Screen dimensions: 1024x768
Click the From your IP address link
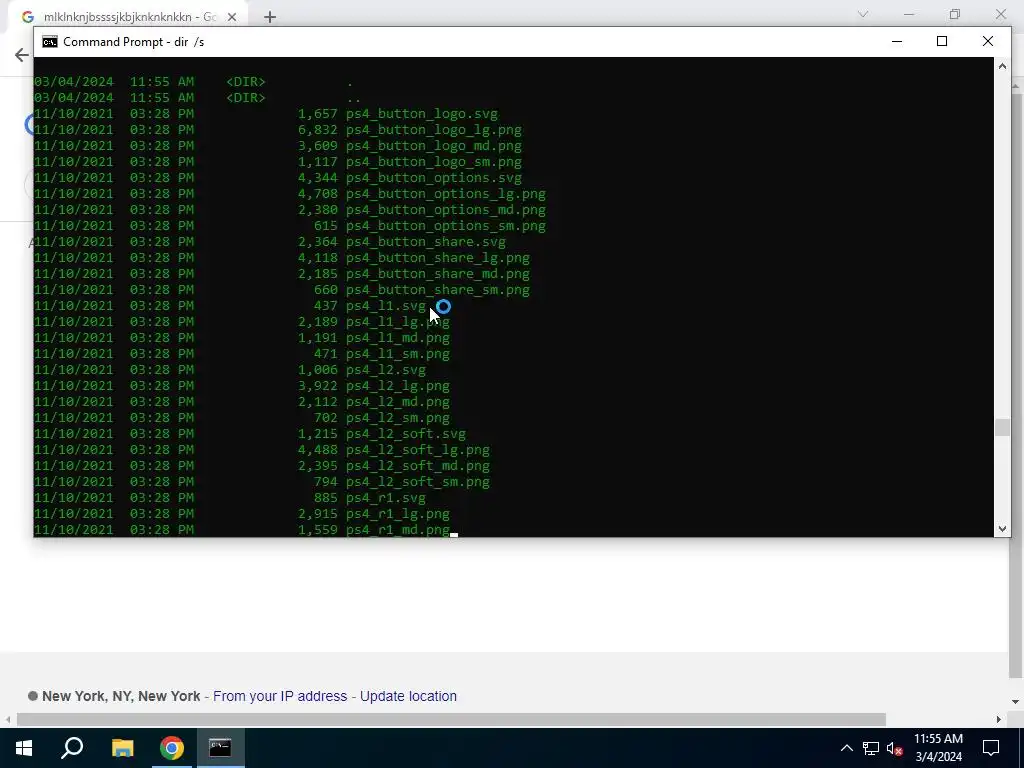point(280,696)
